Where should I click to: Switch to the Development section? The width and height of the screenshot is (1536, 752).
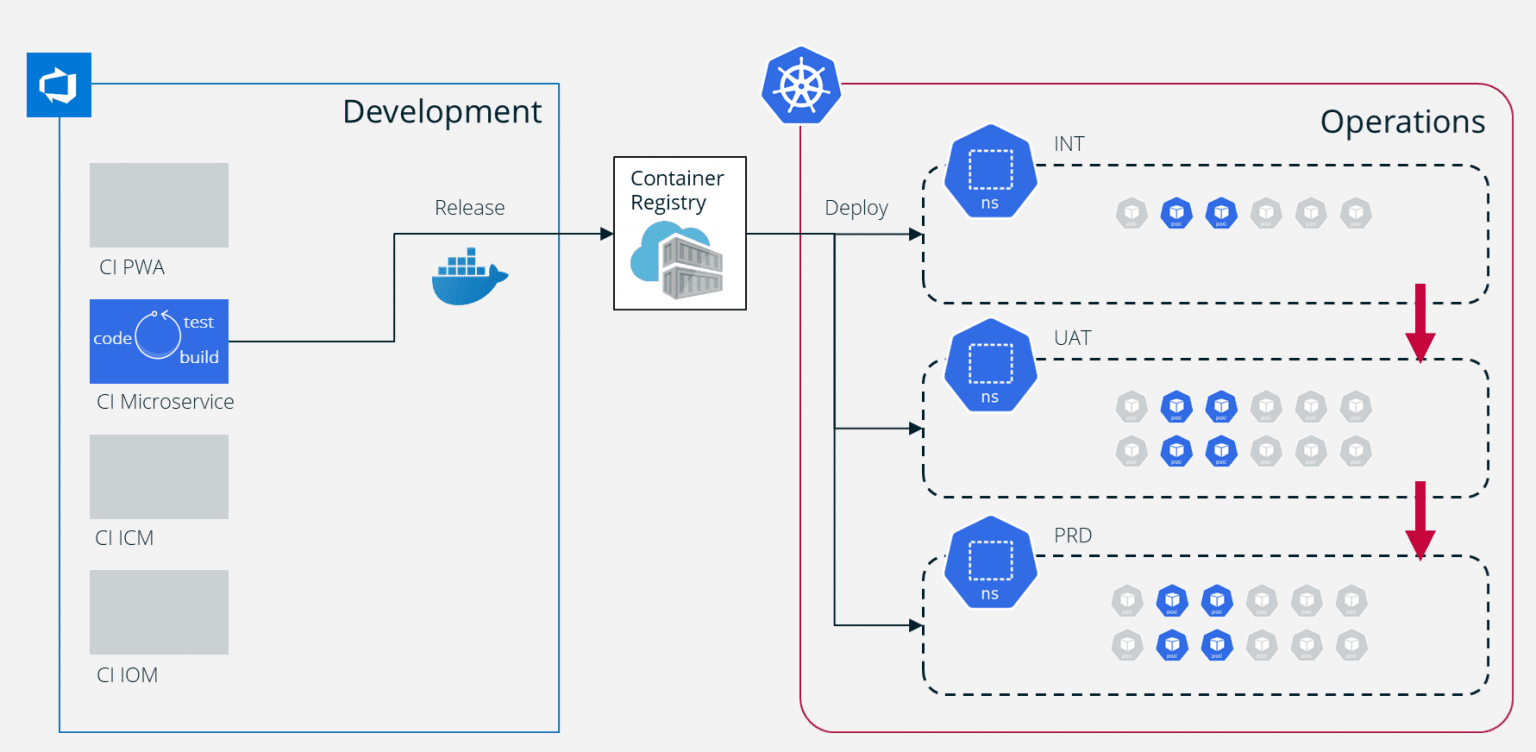point(443,112)
